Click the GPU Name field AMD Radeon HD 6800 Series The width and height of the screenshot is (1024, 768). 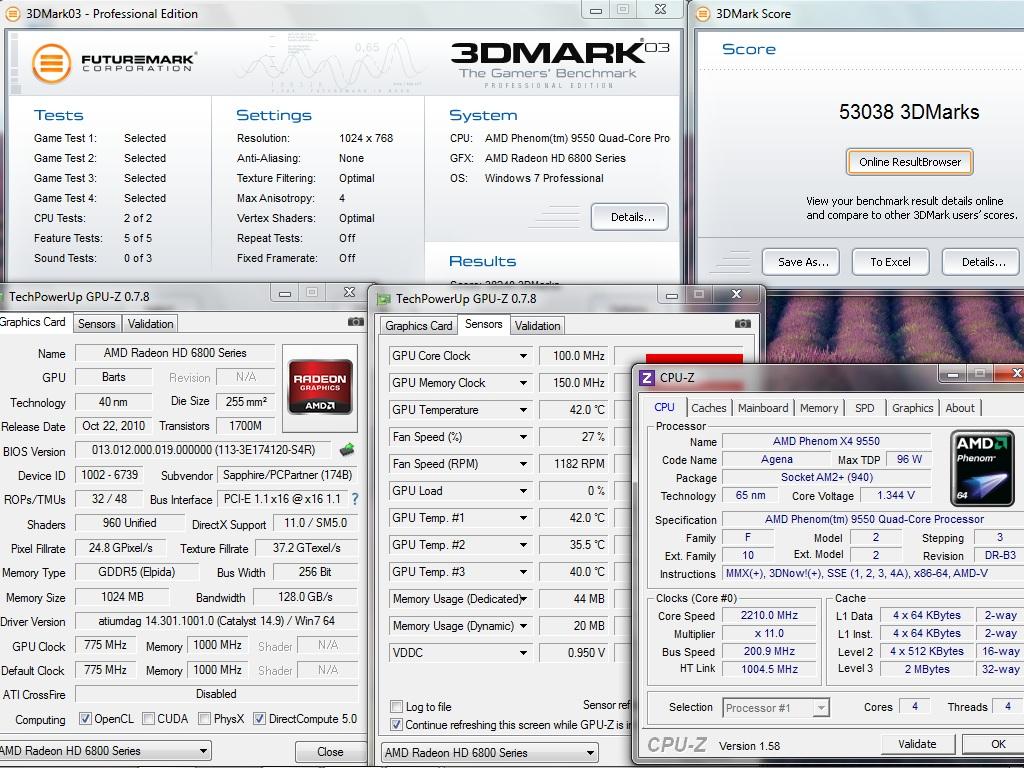[175, 353]
